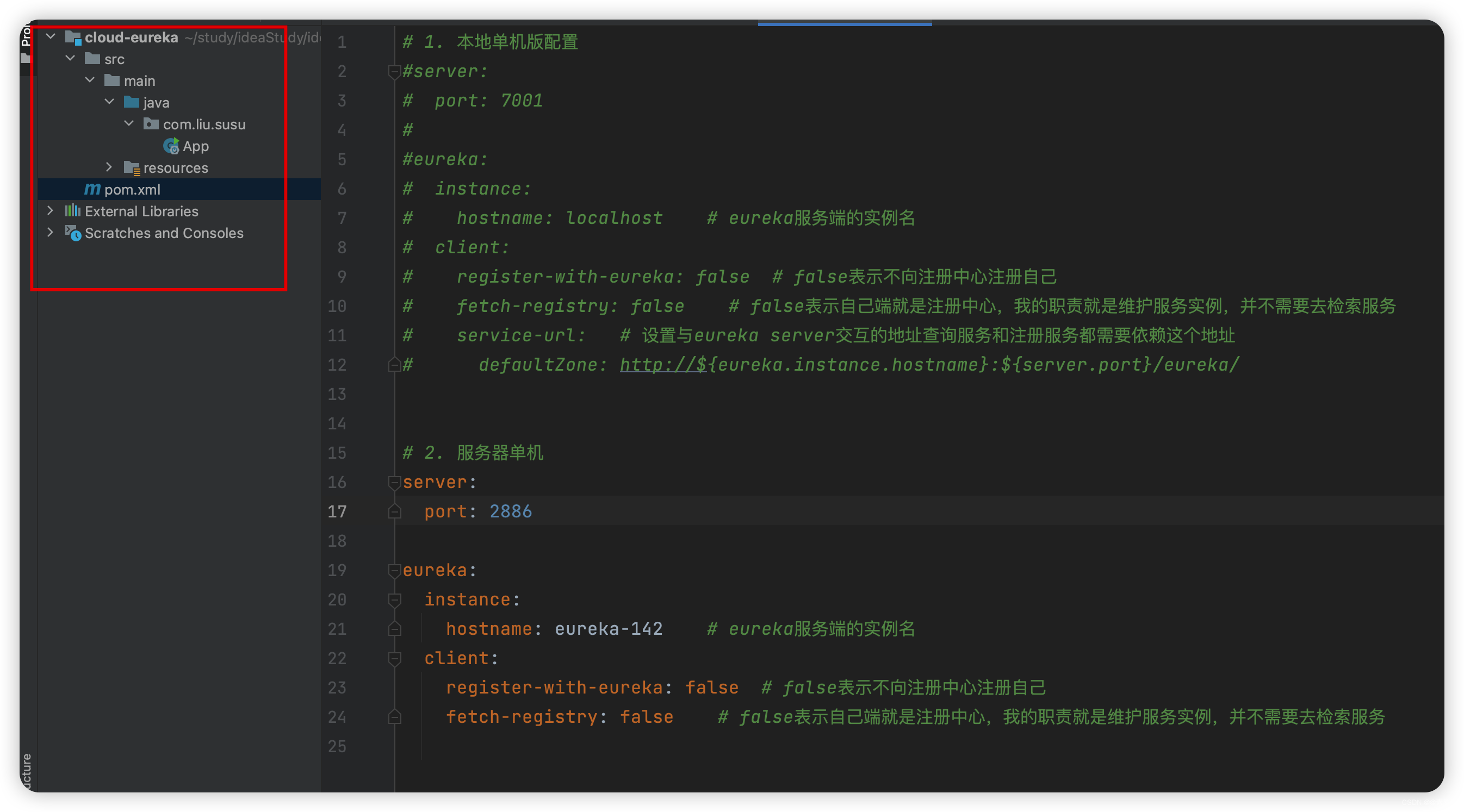
Task: Click the fetch-registry key on line 24
Action: tap(521, 716)
